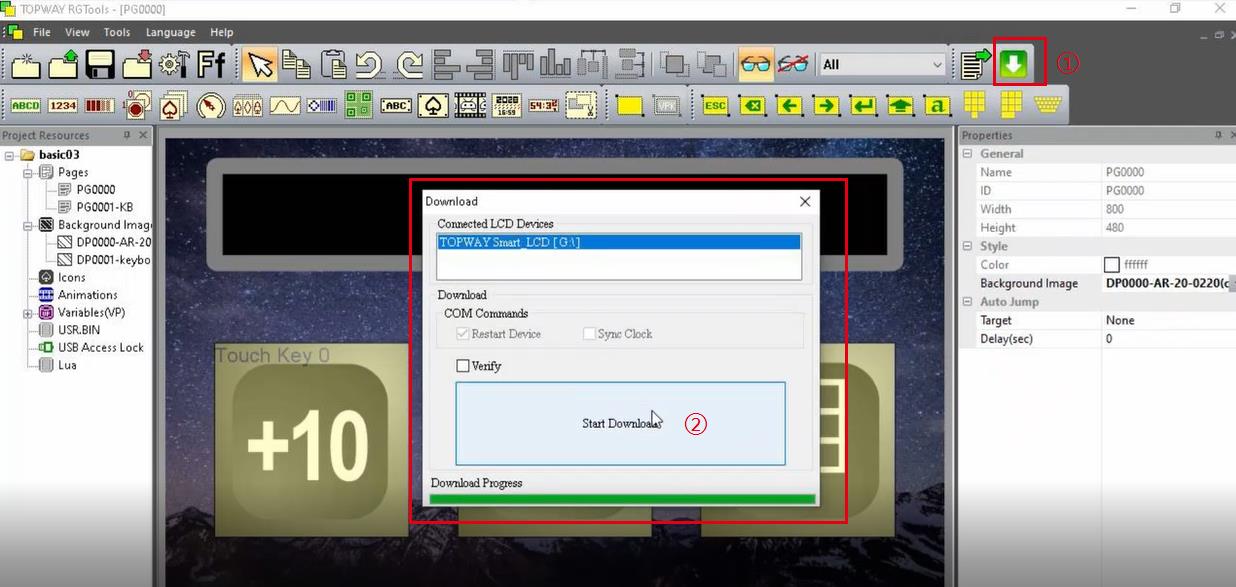The height and width of the screenshot is (587, 1236).
Task: Collapse the General properties section
Action: [x=967, y=154]
